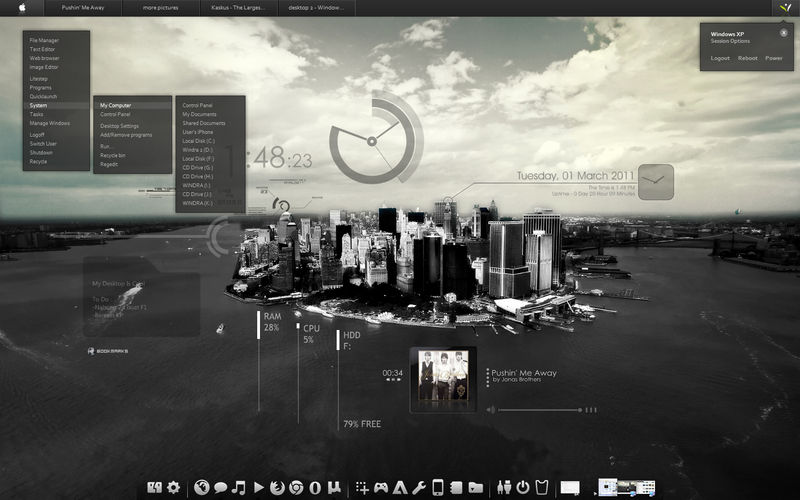Close the Windows XP Session Options panel
This screenshot has width=800, height=500.
pos(783,33)
